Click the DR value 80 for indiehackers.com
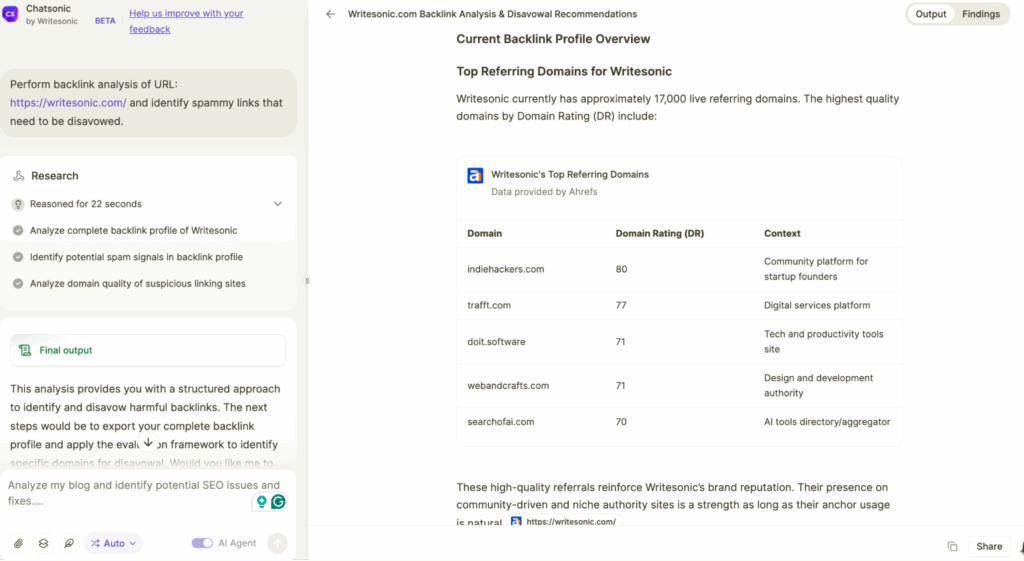 [621, 269]
